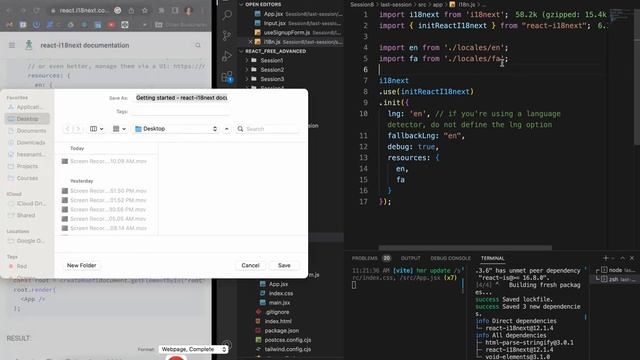Viewport: 640px width, 360px height.
Task: Open package.json in file explorer
Action: (x=282, y=331)
